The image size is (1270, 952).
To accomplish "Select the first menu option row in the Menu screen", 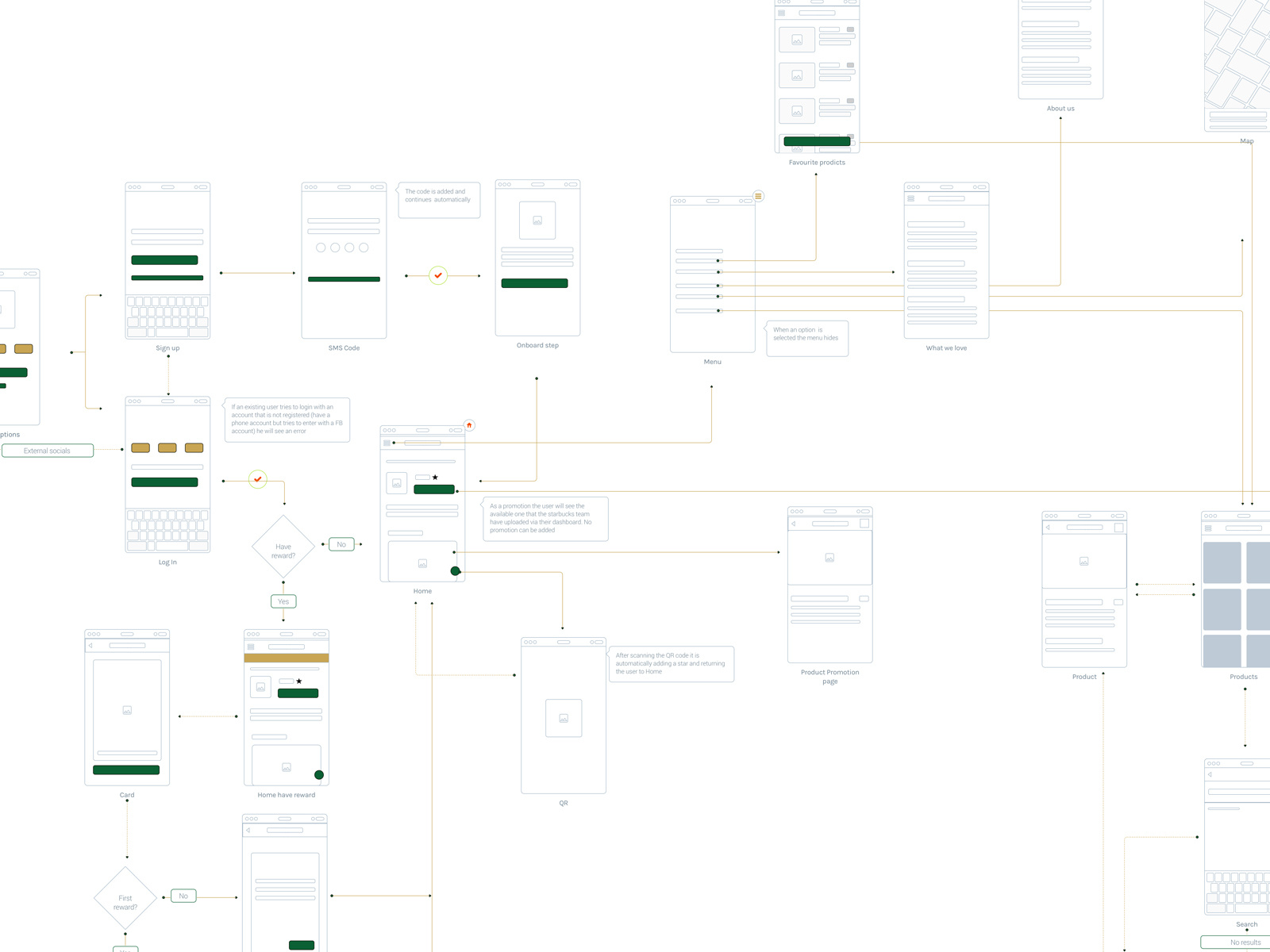I will click(x=698, y=259).
